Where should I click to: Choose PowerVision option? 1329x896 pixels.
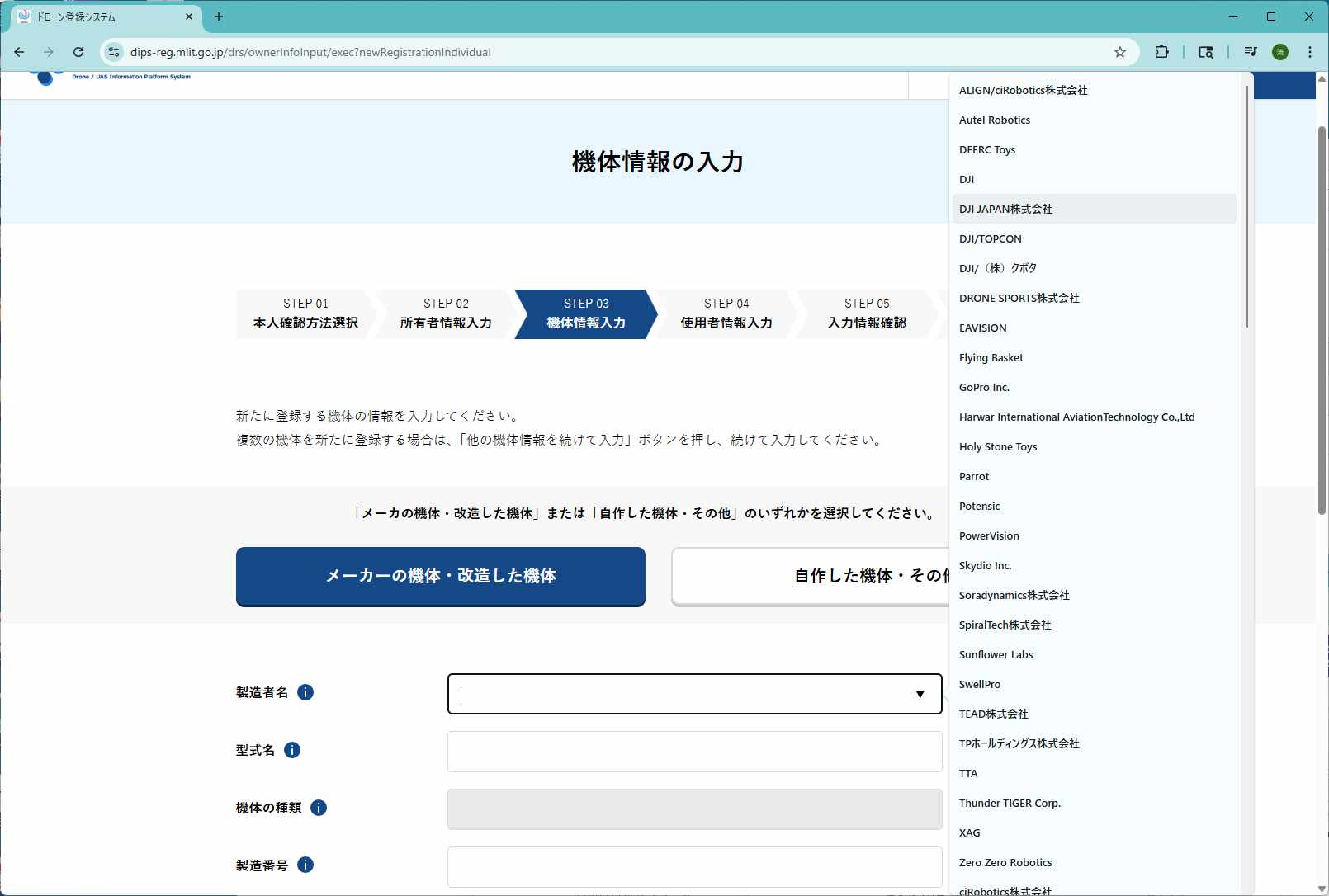tap(1095, 535)
